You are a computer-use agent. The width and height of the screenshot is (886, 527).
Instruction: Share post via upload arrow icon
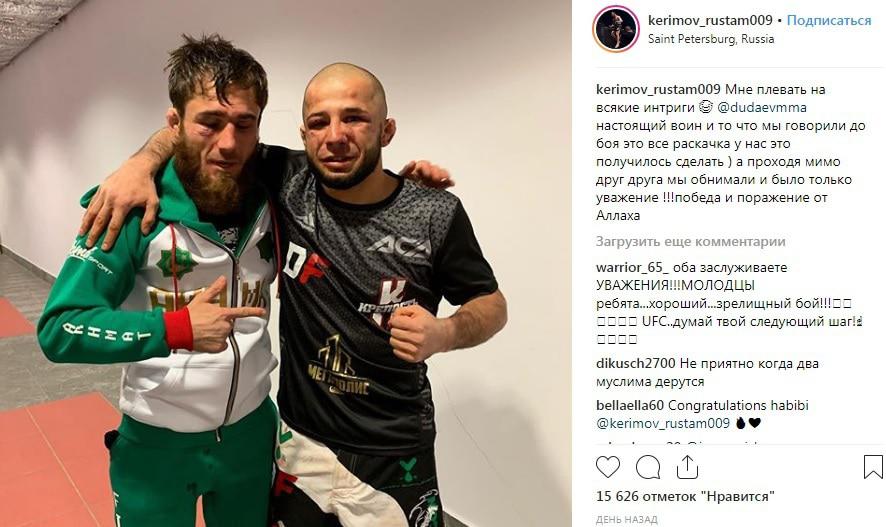tap(687, 467)
